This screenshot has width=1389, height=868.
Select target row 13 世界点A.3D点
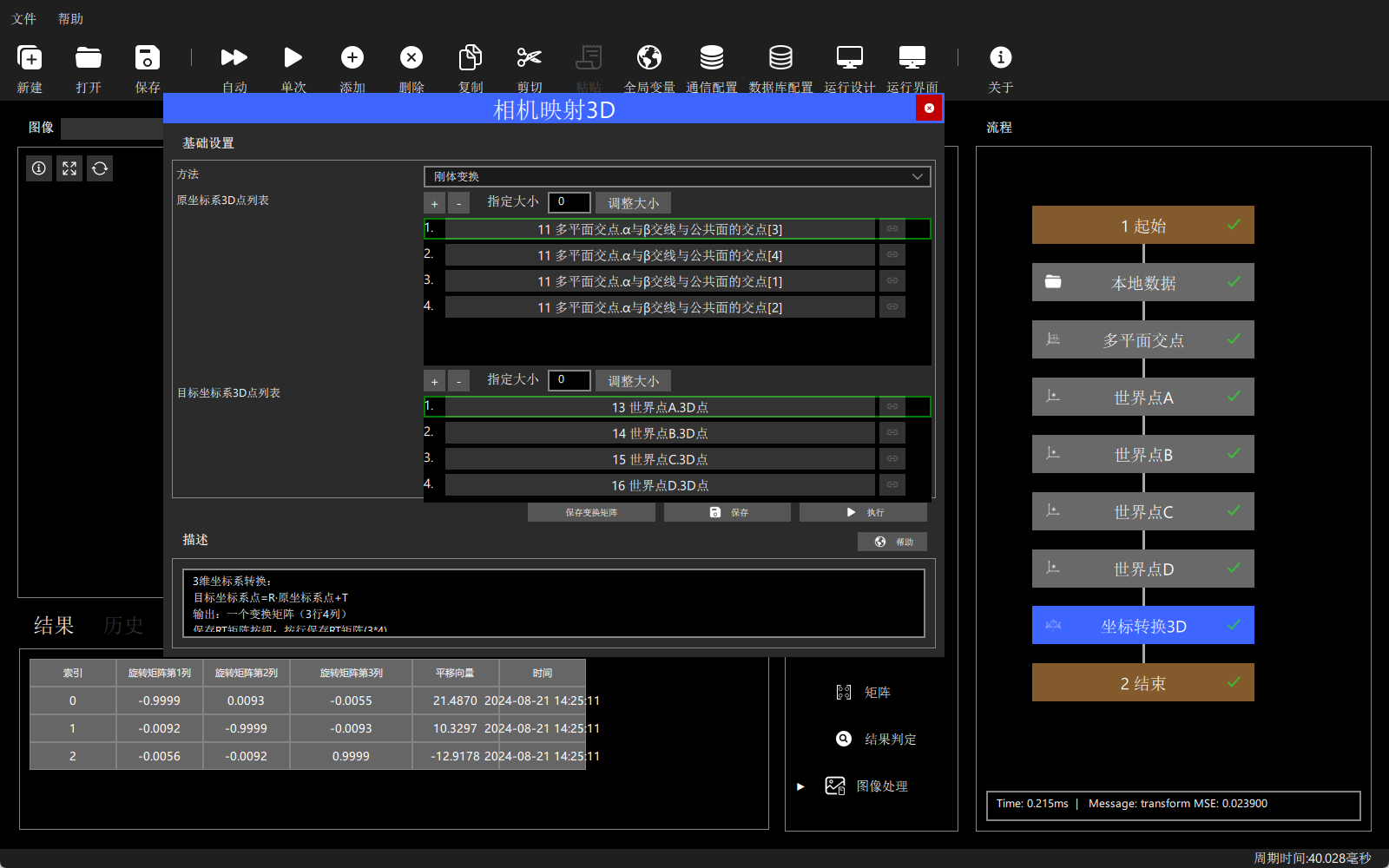(660, 407)
